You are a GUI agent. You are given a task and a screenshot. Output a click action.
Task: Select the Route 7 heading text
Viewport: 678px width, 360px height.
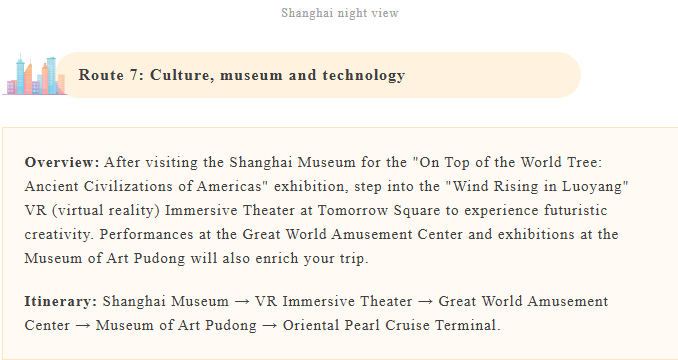(x=242, y=75)
